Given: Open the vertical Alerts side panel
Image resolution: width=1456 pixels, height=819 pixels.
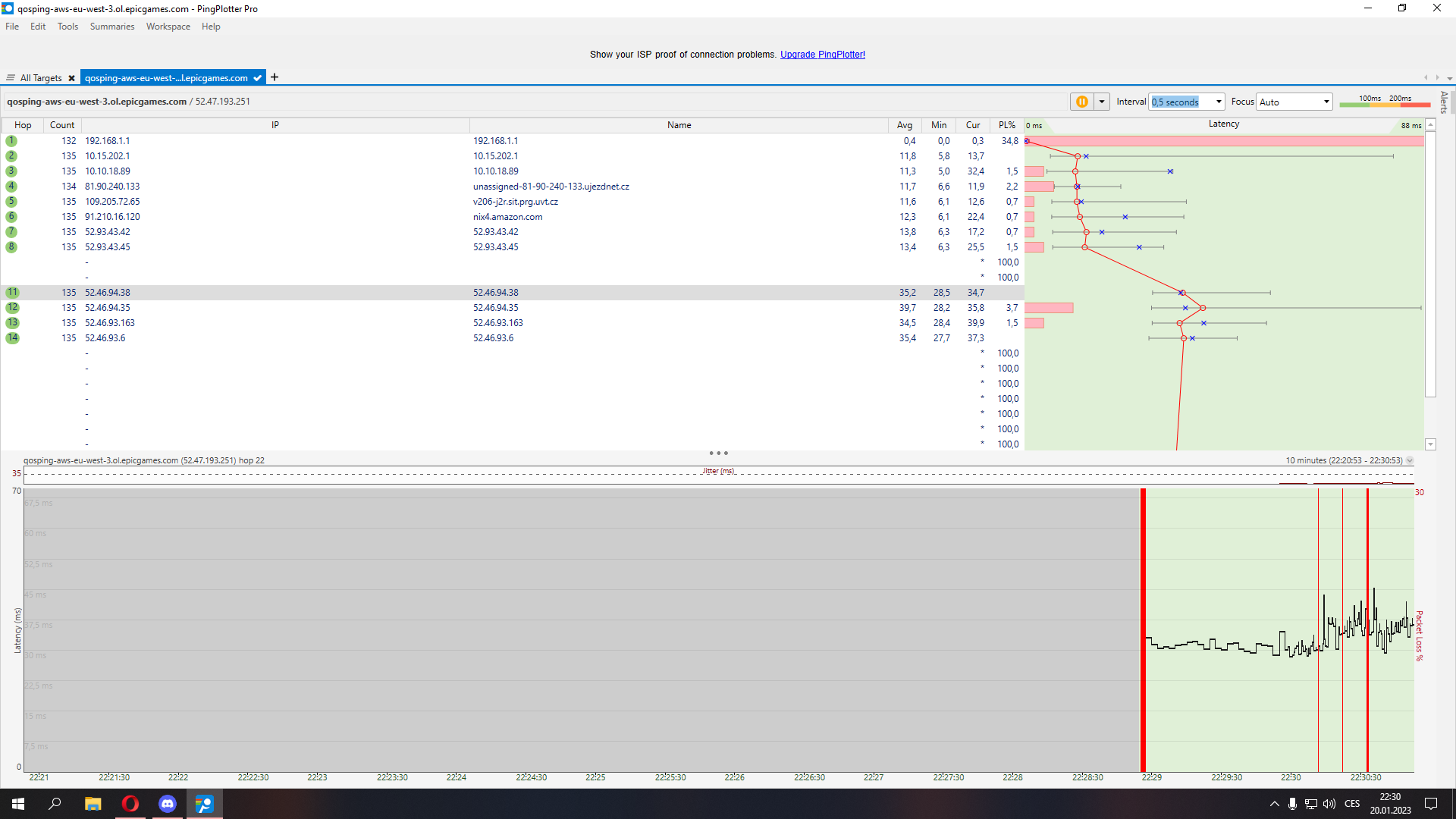Looking at the screenshot, I should (x=1444, y=102).
